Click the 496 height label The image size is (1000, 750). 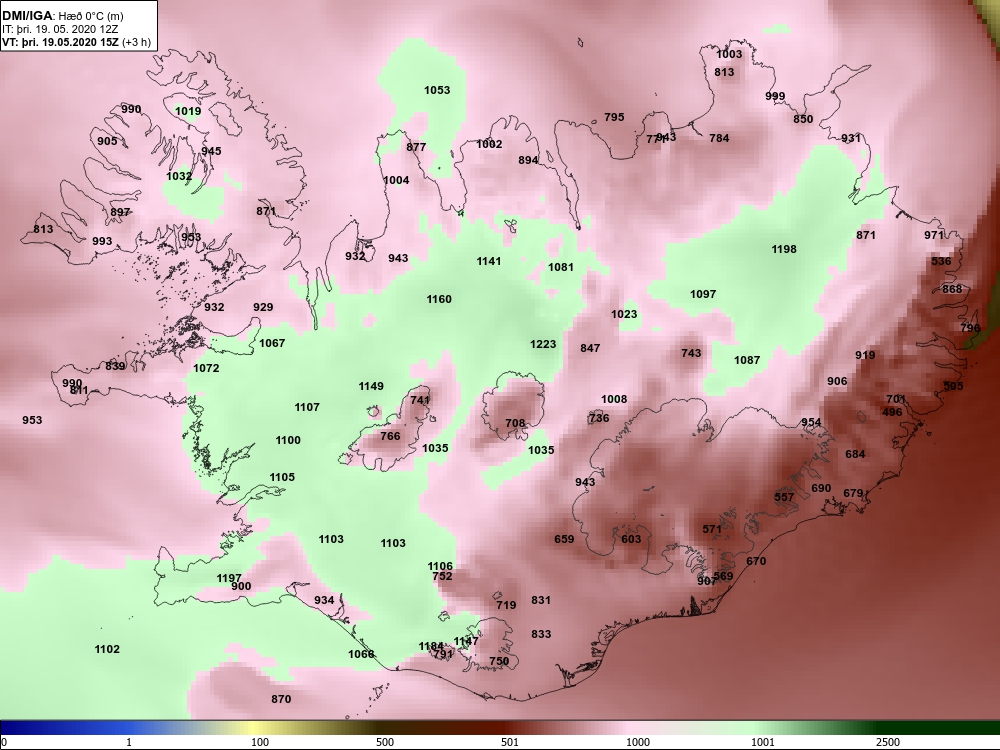(892, 413)
